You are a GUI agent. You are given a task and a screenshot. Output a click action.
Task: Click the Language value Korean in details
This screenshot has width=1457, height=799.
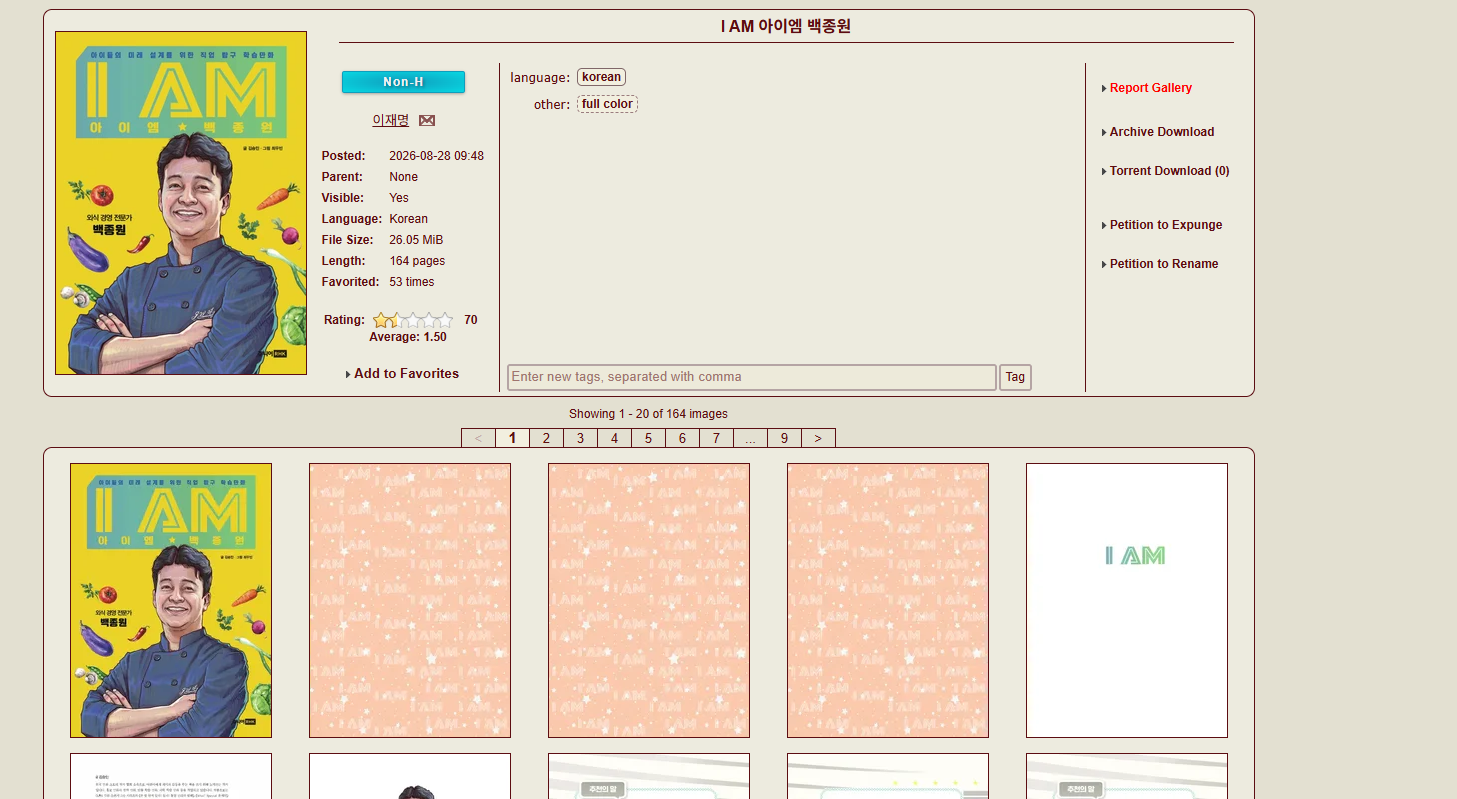point(408,219)
